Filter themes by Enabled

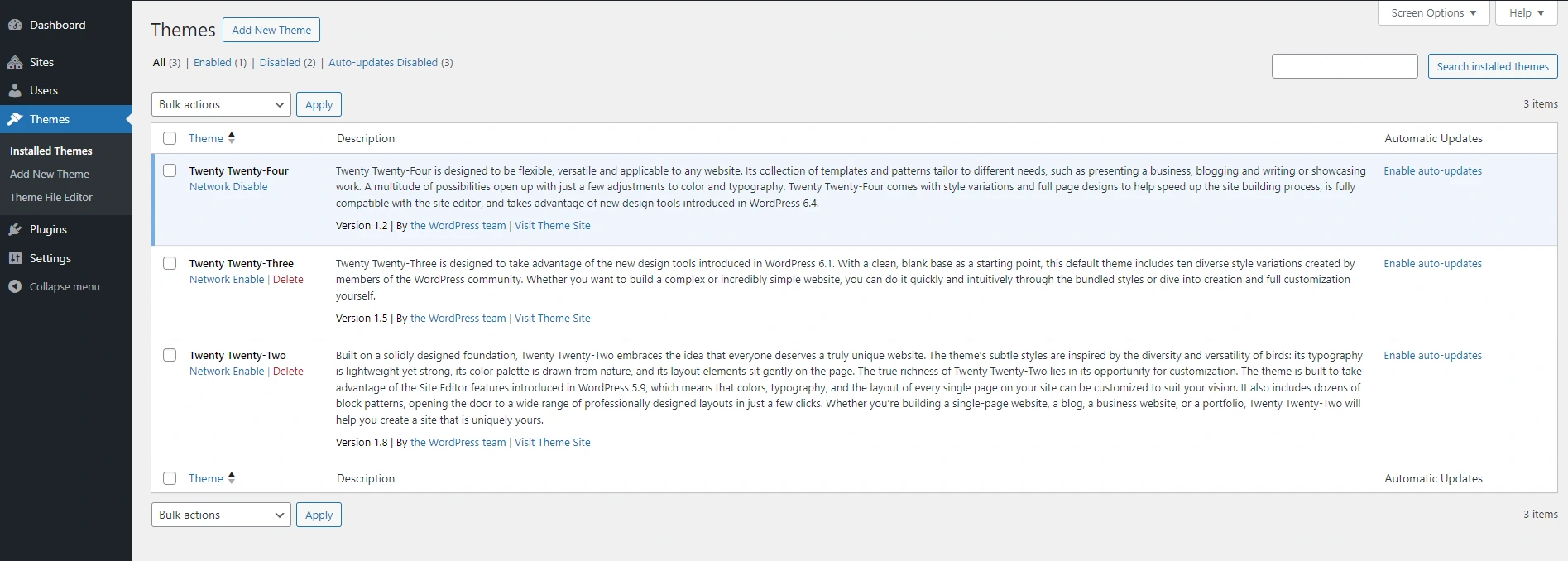[213, 62]
